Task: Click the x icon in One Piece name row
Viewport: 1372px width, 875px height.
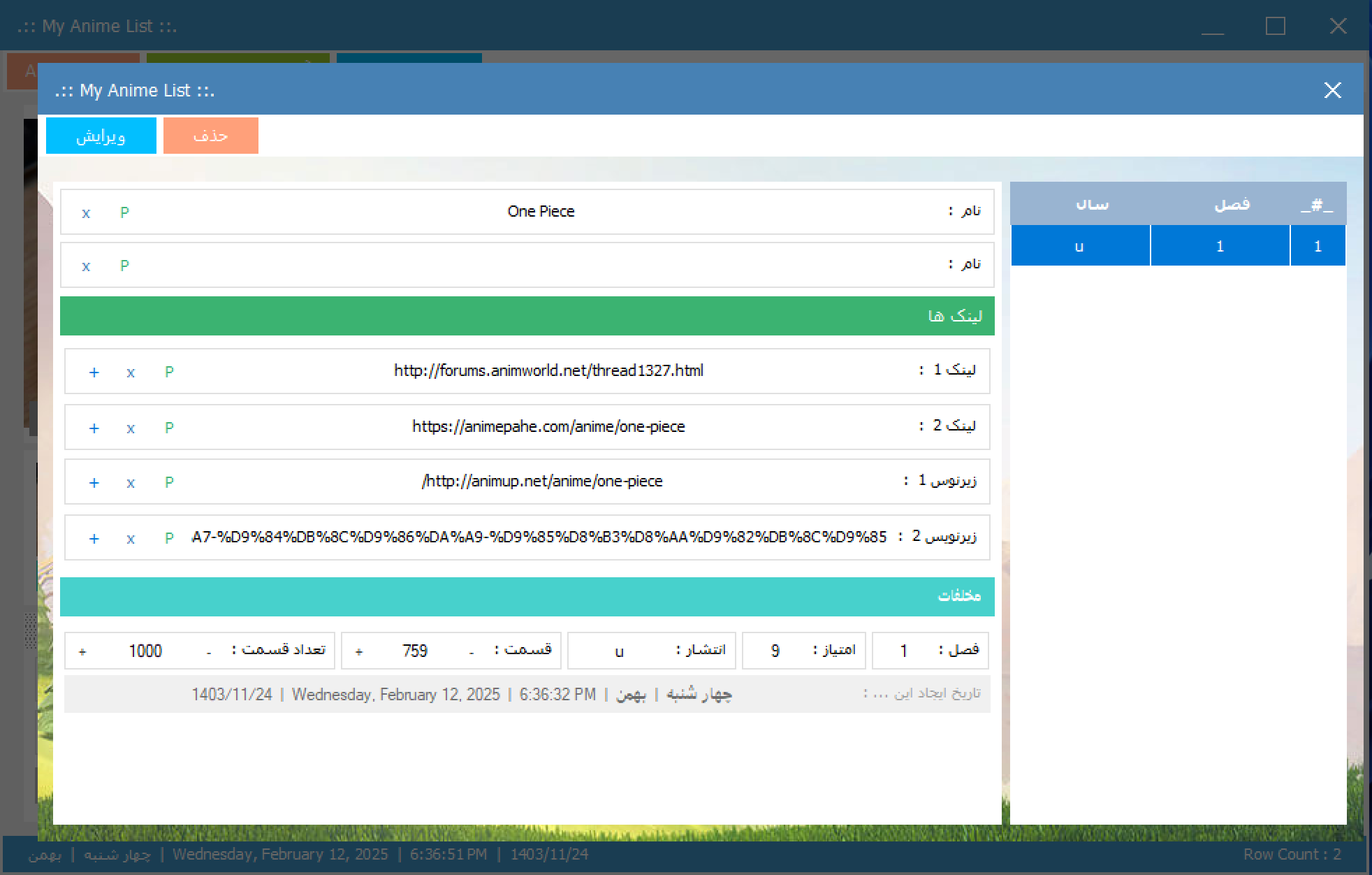Action: click(86, 213)
